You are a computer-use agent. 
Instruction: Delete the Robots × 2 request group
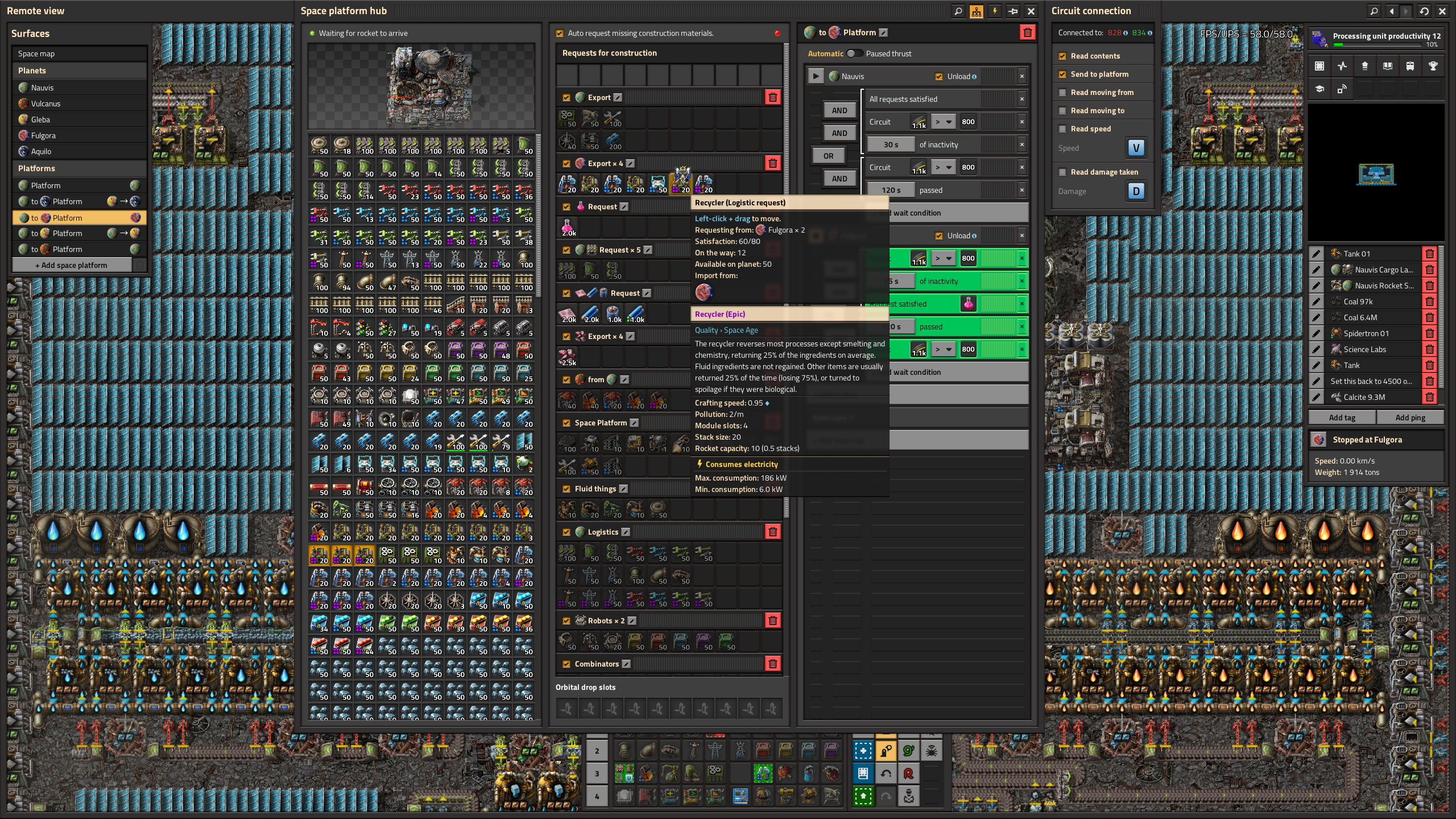click(772, 621)
